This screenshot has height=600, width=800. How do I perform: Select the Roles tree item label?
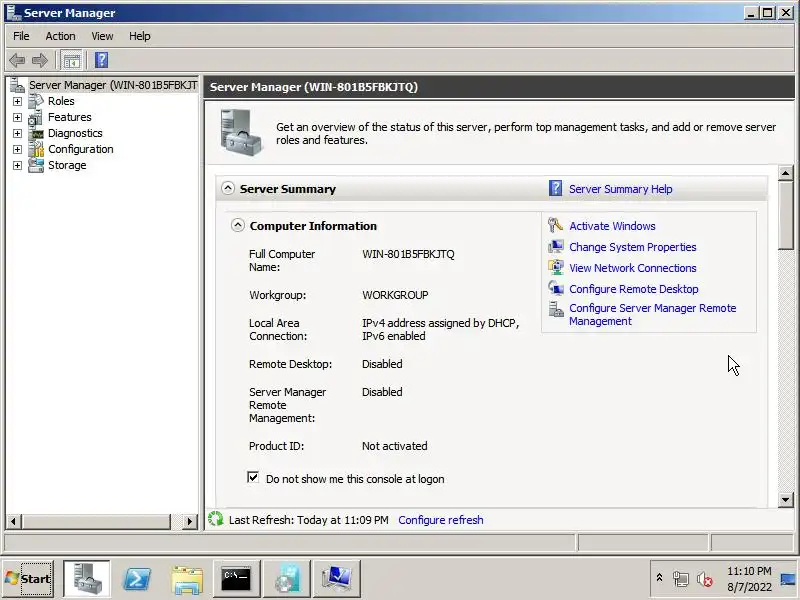[61, 101]
